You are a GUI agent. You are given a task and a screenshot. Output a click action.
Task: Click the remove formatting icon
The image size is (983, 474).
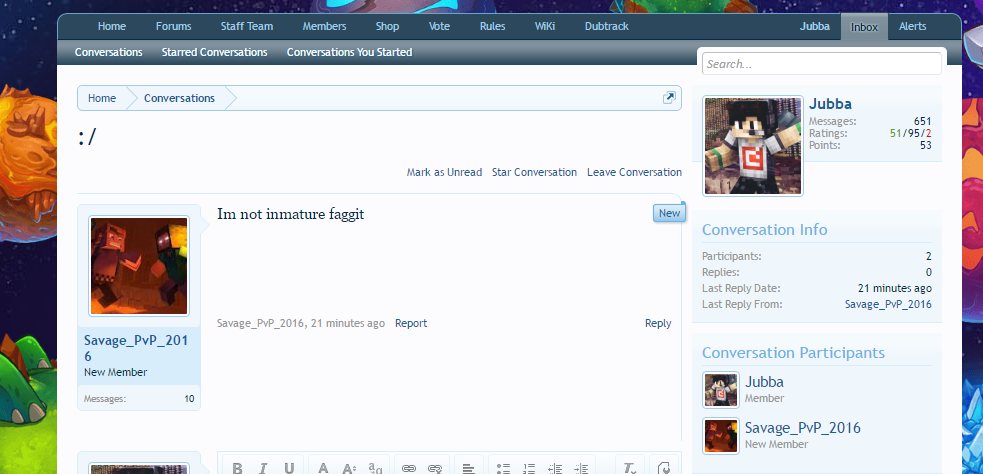pyautogui.click(x=629, y=467)
